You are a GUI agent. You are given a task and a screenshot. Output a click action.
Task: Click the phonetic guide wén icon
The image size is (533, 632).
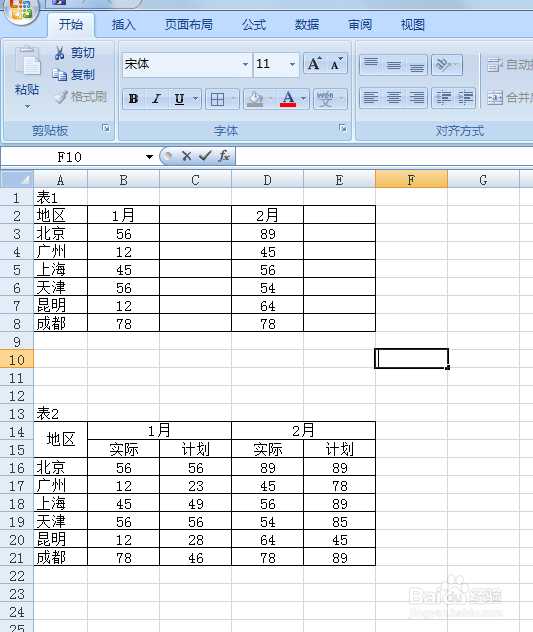coord(325,99)
